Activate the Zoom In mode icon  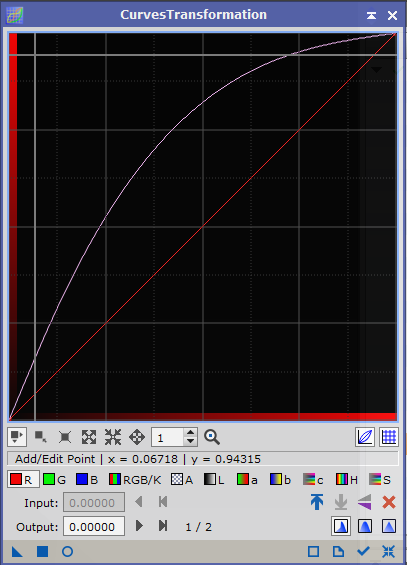tap(89, 437)
